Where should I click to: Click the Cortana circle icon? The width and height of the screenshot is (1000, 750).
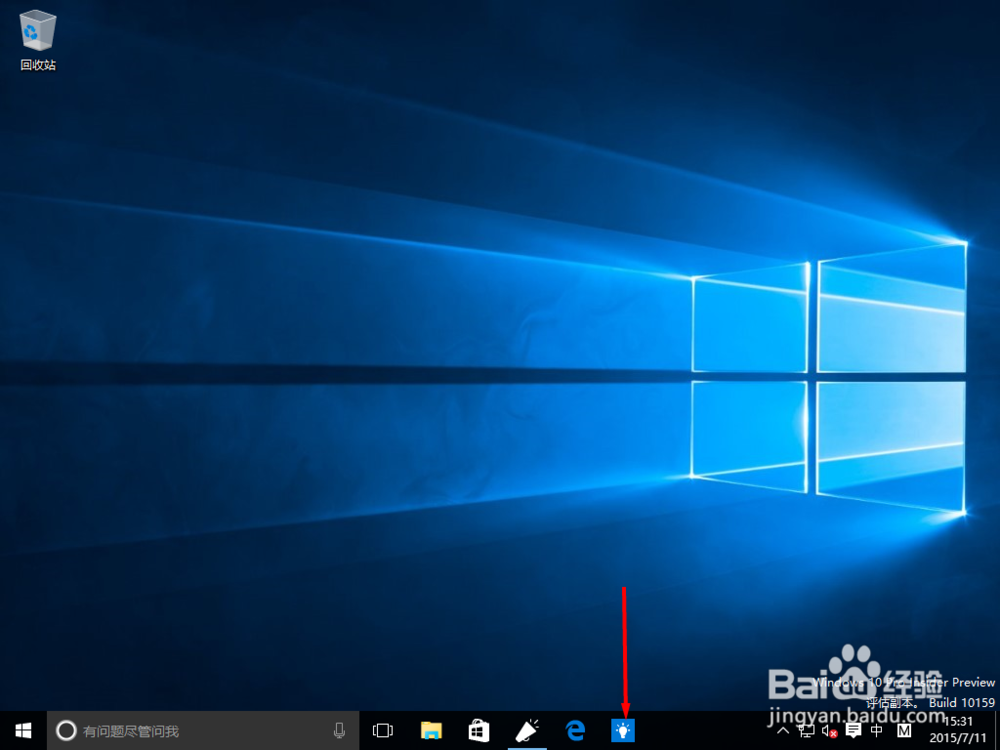point(66,730)
